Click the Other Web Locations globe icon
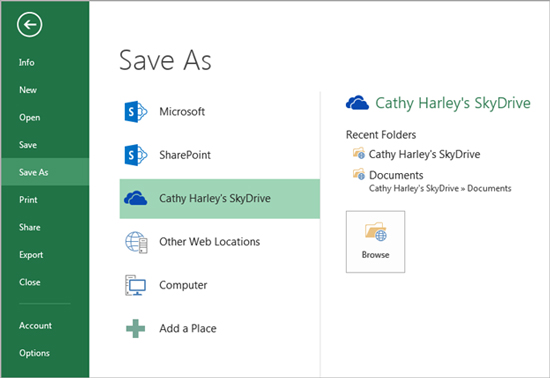The image size is (550, 378). pyautogui.click(x=136, y=242)
